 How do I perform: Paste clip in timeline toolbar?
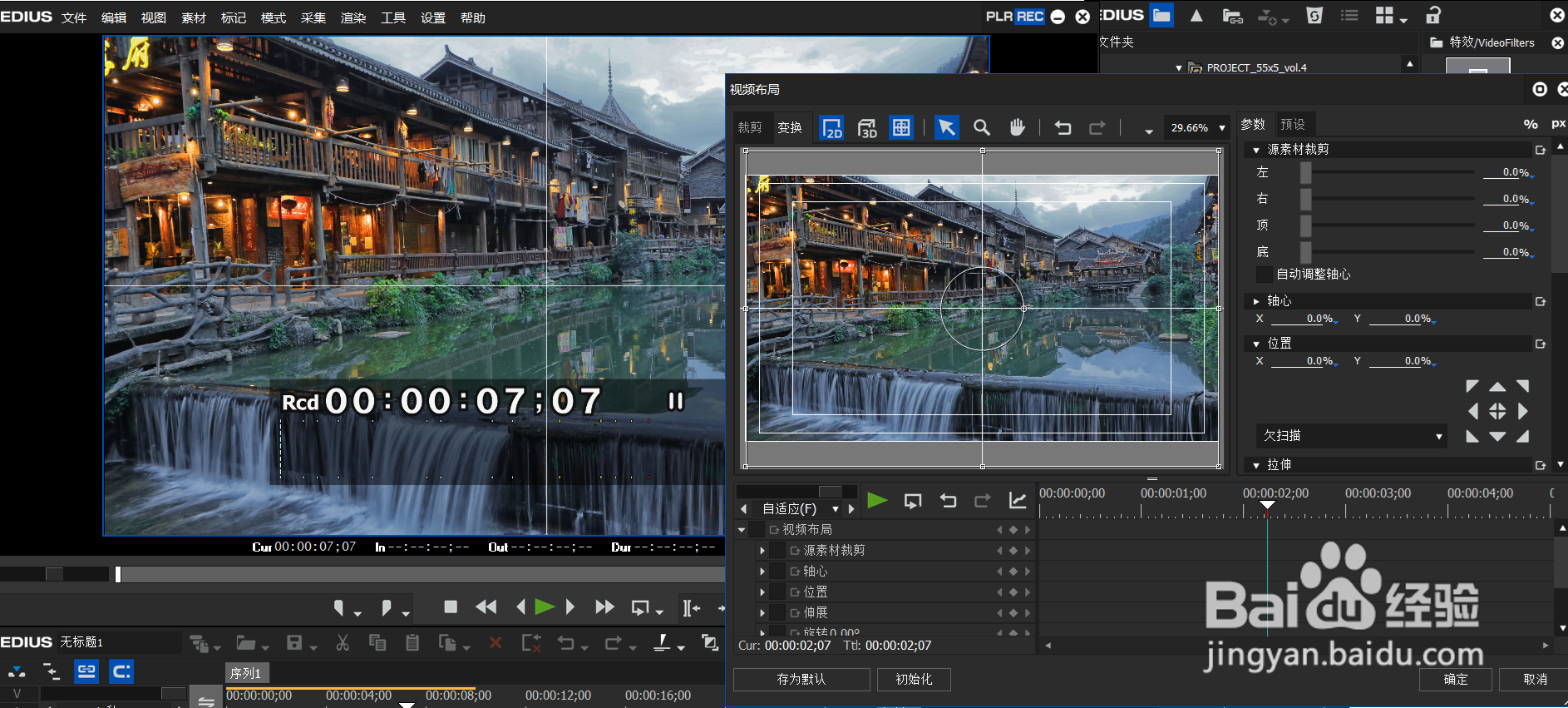coord(412,642)
